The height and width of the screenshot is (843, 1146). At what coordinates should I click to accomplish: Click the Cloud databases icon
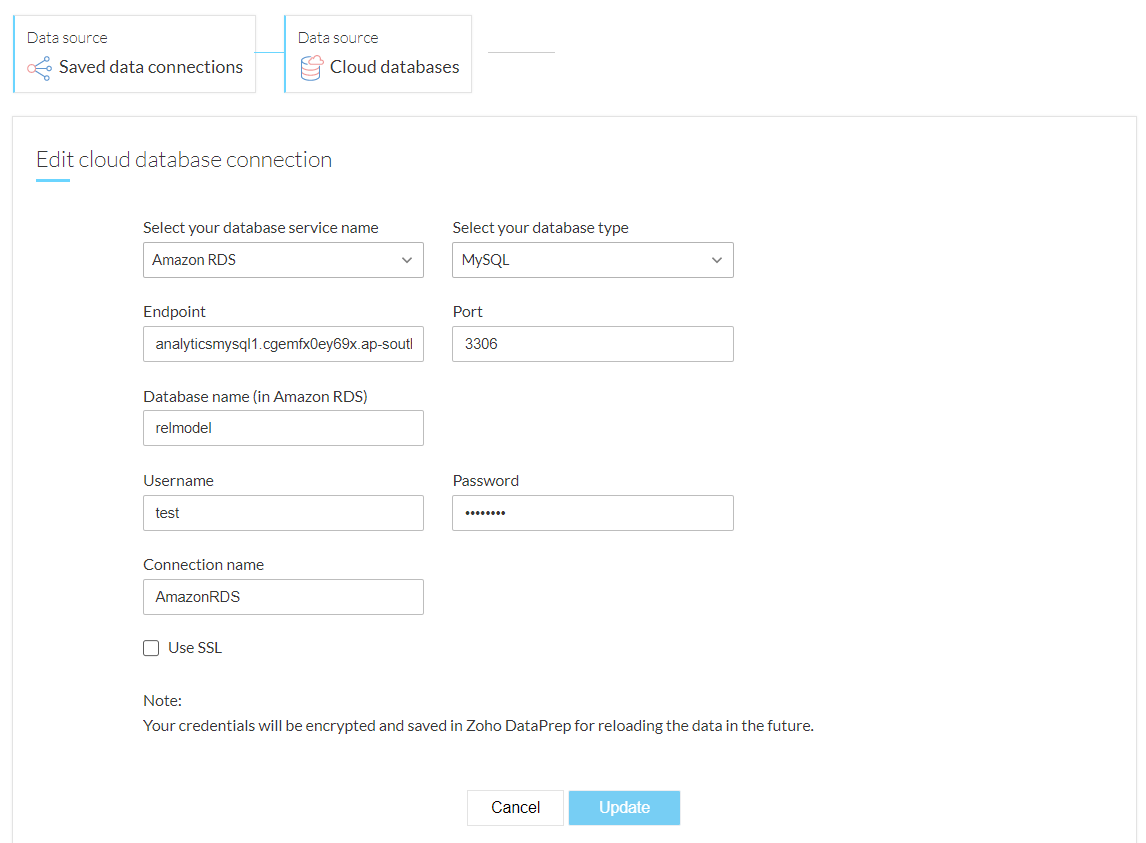click(x=311, y=68)
